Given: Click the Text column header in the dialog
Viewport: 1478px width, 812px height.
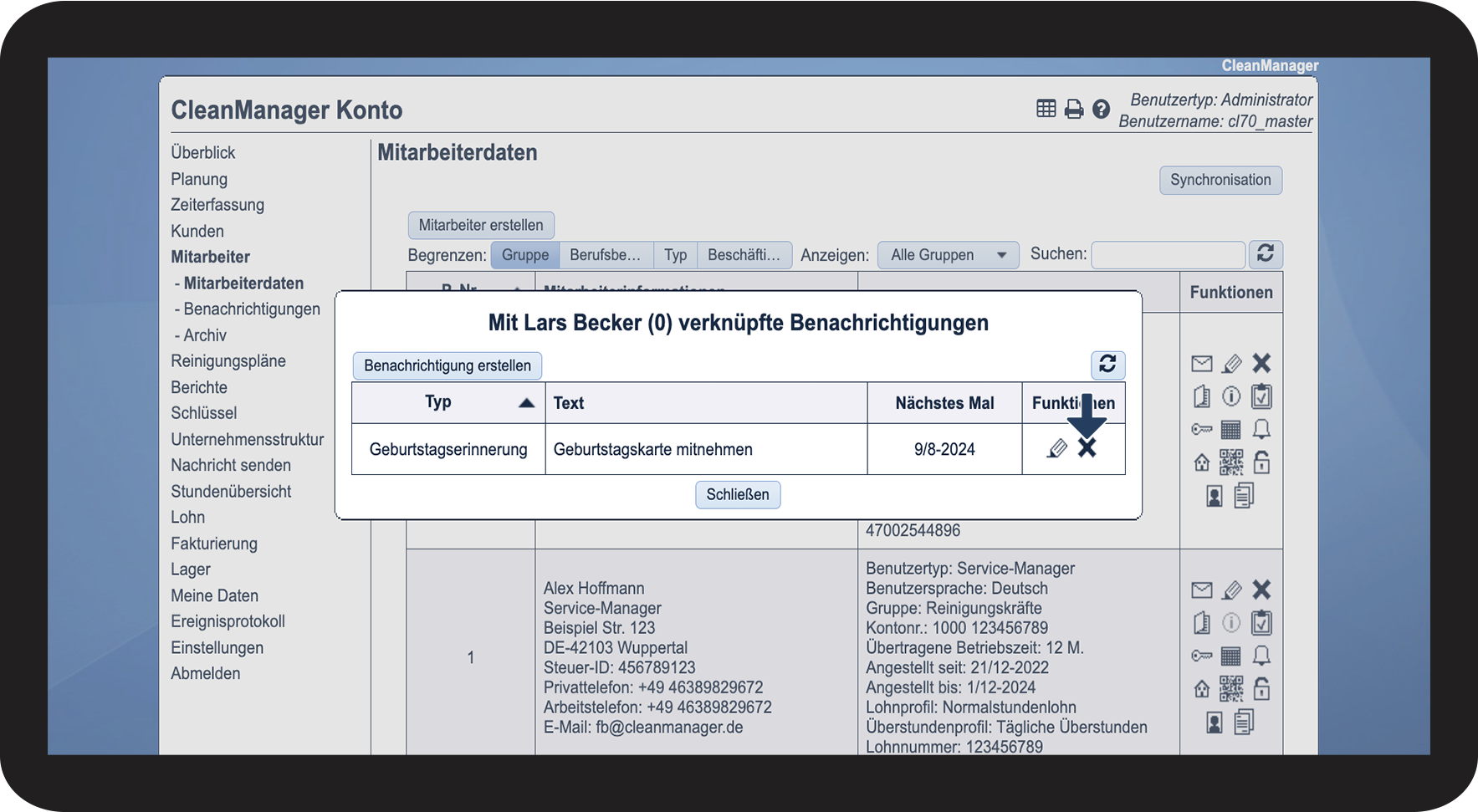Looking at the screenshot, I should coord(707,403).
